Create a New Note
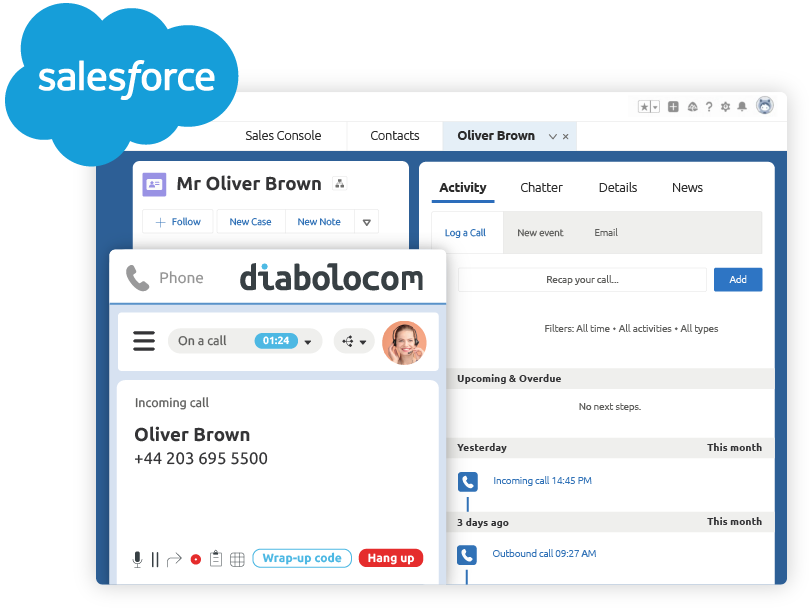 point(319,222)
